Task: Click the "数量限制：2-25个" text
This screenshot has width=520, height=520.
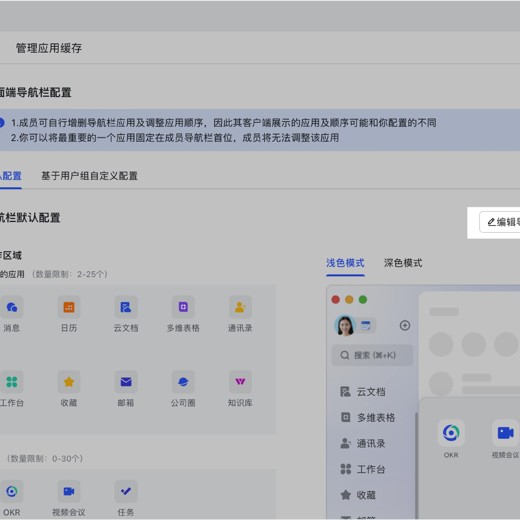Action: 70,274
